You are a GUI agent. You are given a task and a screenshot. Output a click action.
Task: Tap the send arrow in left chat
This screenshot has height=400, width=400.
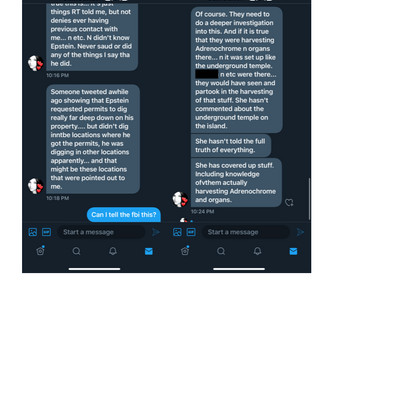156,232
